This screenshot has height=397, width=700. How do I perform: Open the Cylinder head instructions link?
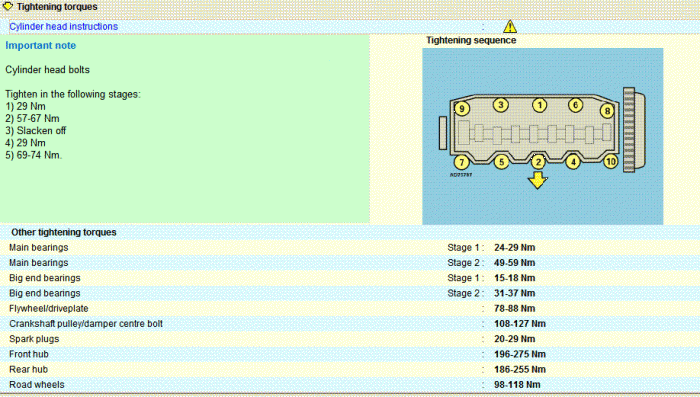pyautogui.click(x=63, y=26)
